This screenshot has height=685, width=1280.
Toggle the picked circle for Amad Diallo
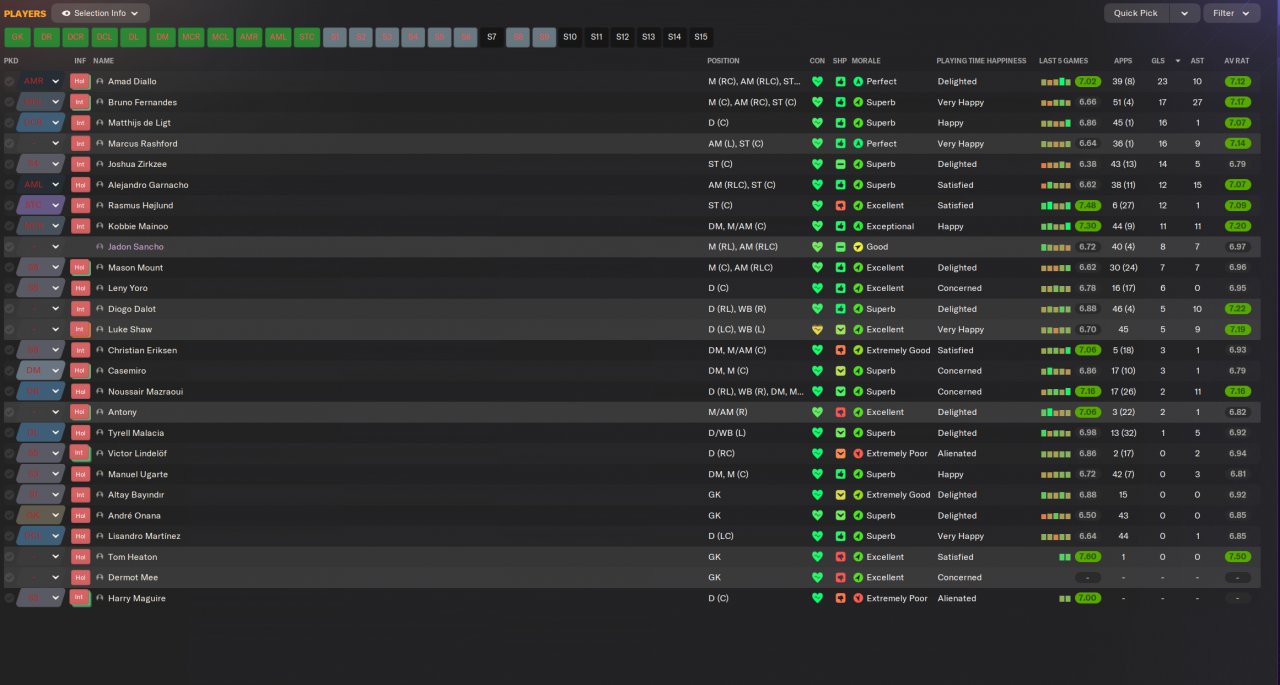[x=10, y=82]
